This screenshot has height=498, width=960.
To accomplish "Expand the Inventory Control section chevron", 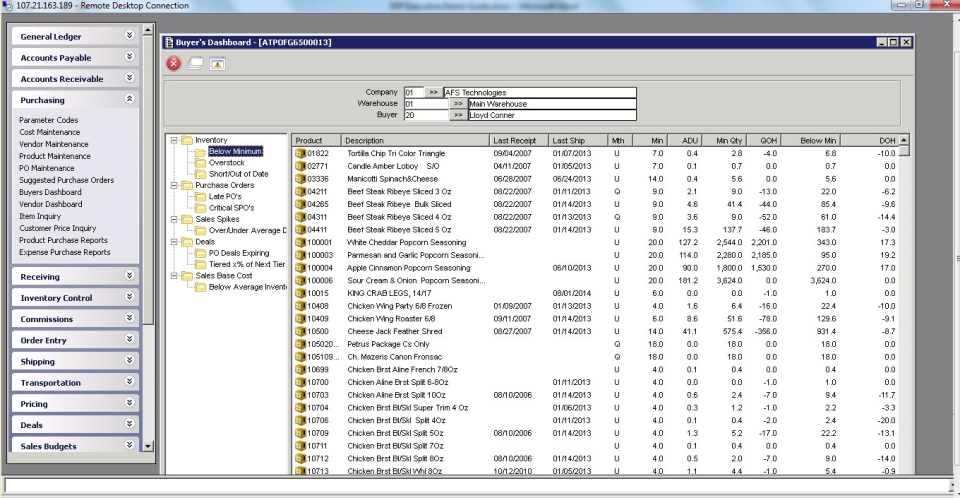I will (129, 298).
